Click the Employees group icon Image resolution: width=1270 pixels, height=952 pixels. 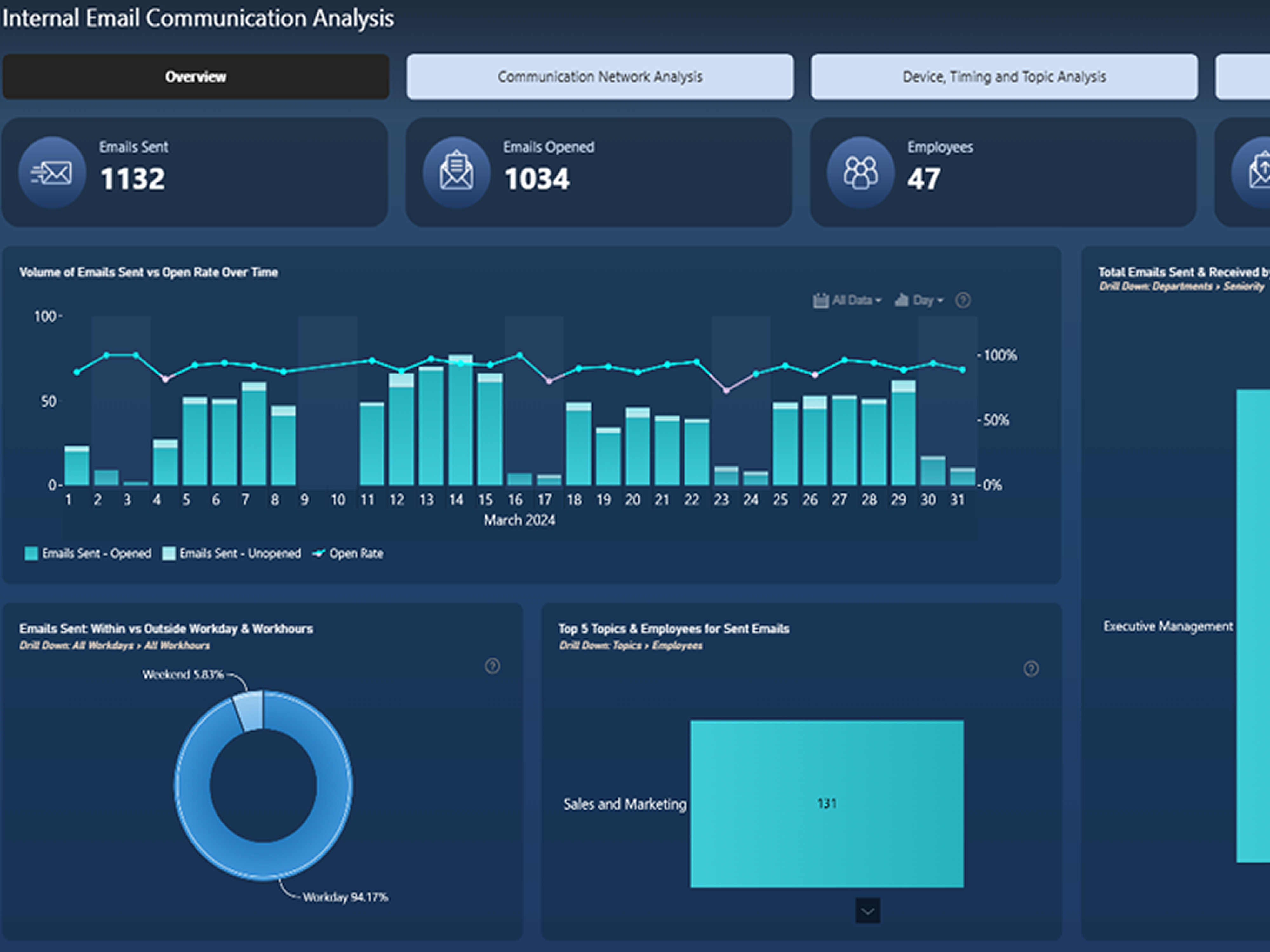[x=861, y=172]
